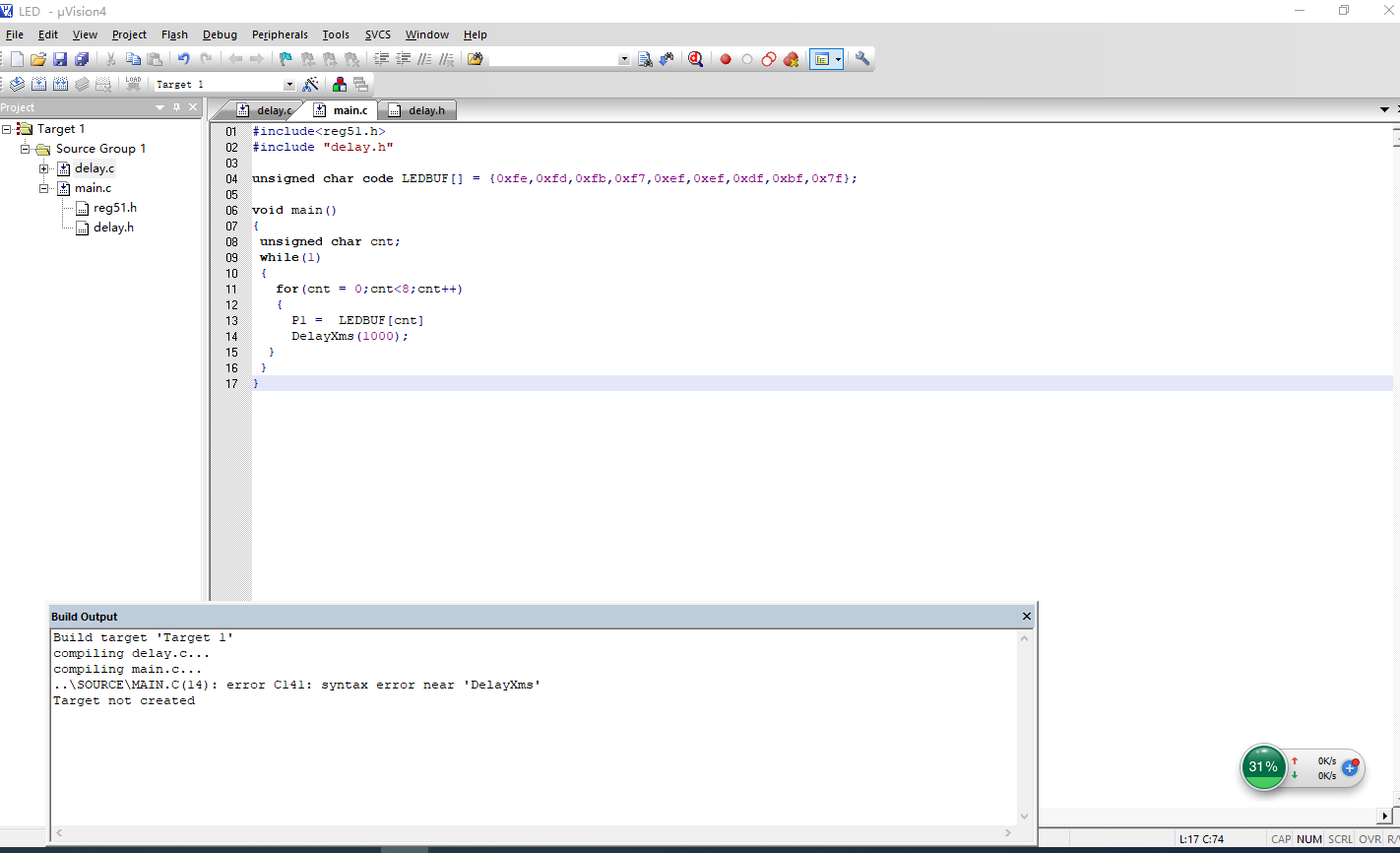The height and width of the screenshot is (853, 1400).
Task: Unindent the selected lines
Action: (403, 59)
